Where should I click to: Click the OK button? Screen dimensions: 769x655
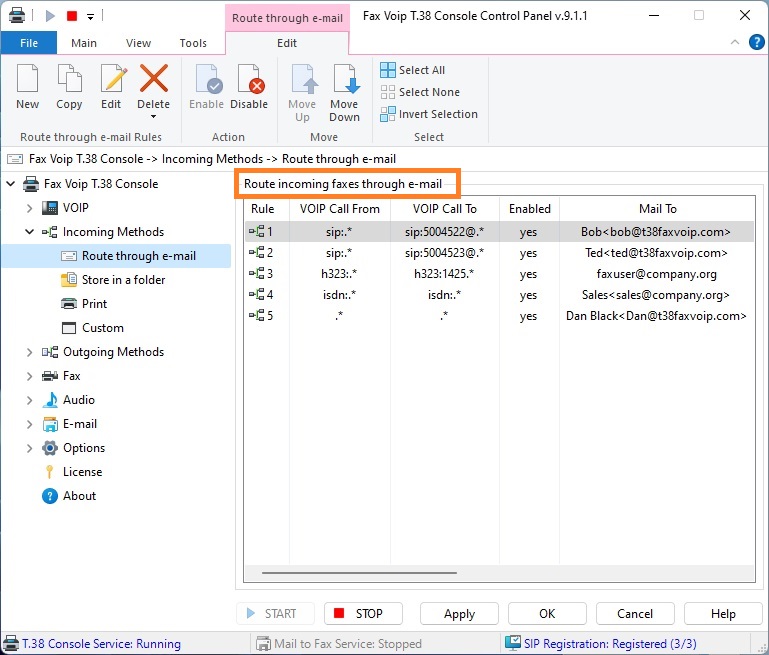tap(547, 614)
